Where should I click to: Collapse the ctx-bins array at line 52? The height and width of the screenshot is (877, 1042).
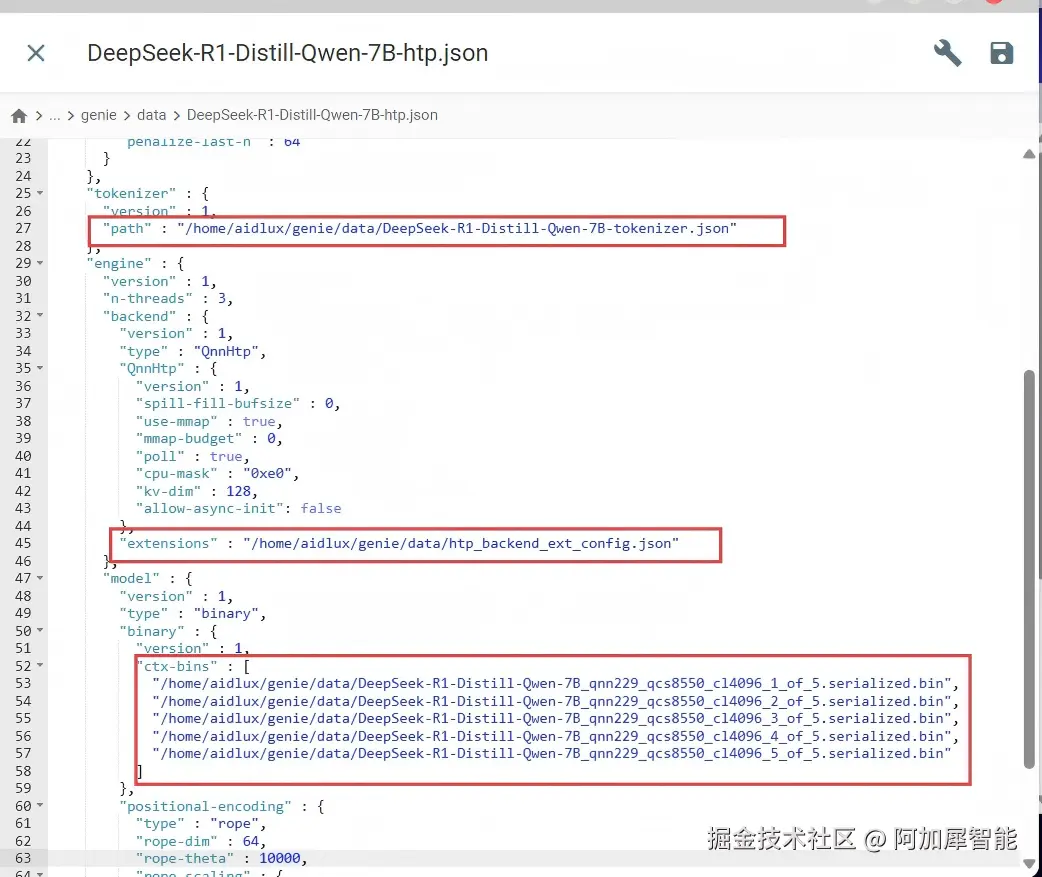[40, 665]
